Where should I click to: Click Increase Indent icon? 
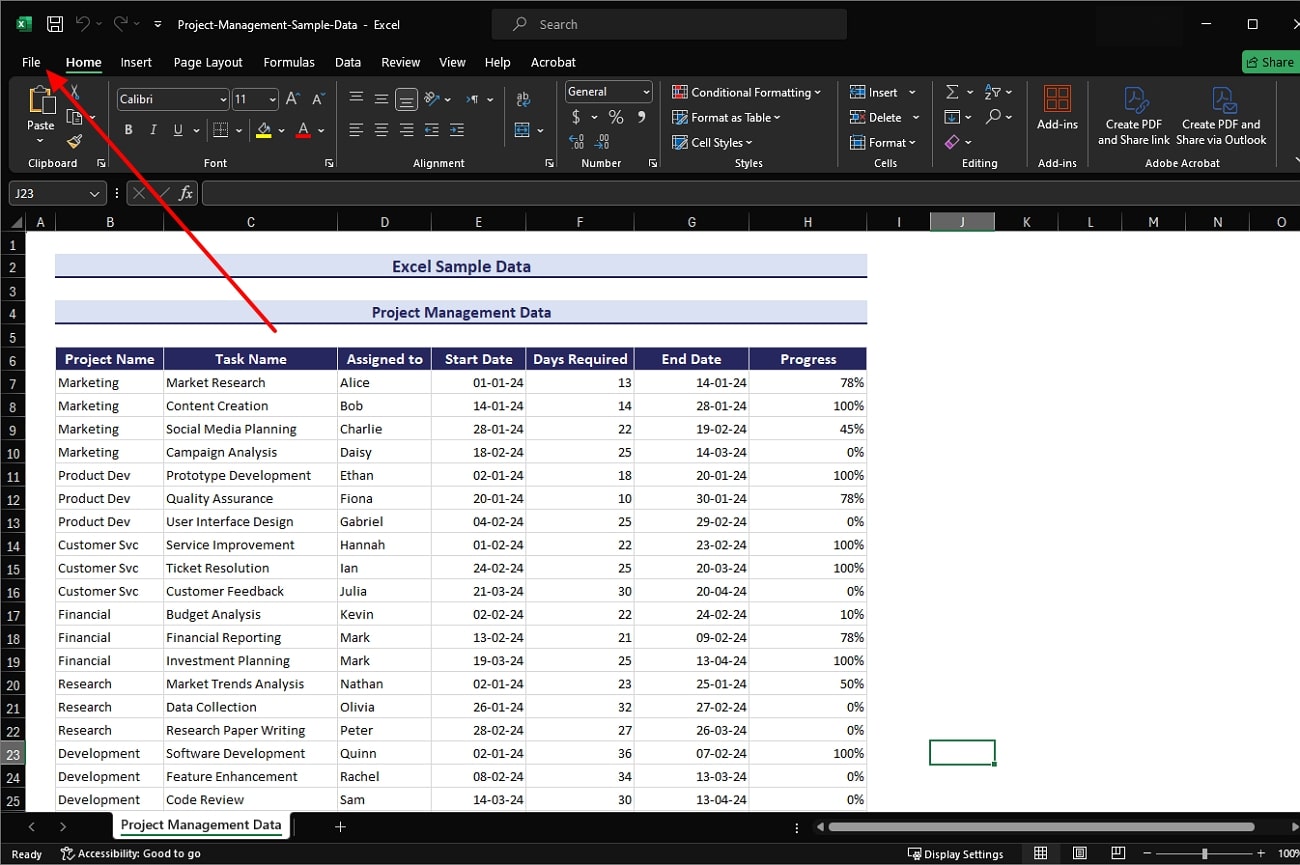(456, 130)
